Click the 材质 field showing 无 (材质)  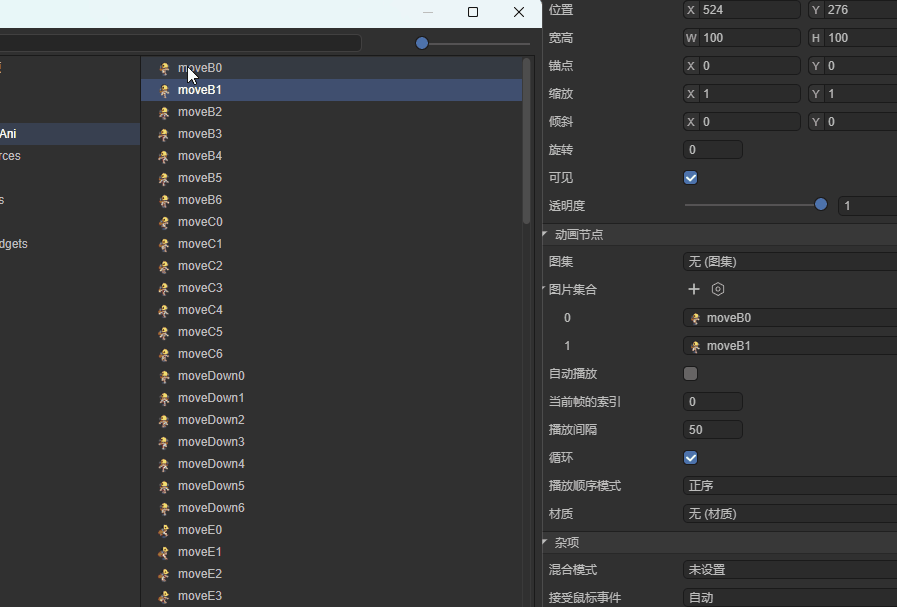[x=788, y=513]
